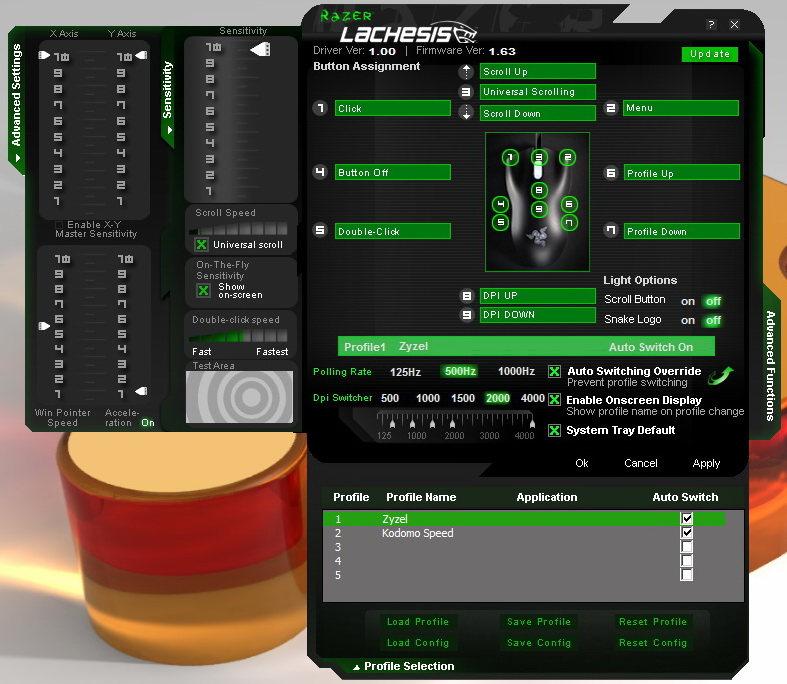Collapse the Profile Selection panel
Screen dimensions: 787x684
click(404, 666)
